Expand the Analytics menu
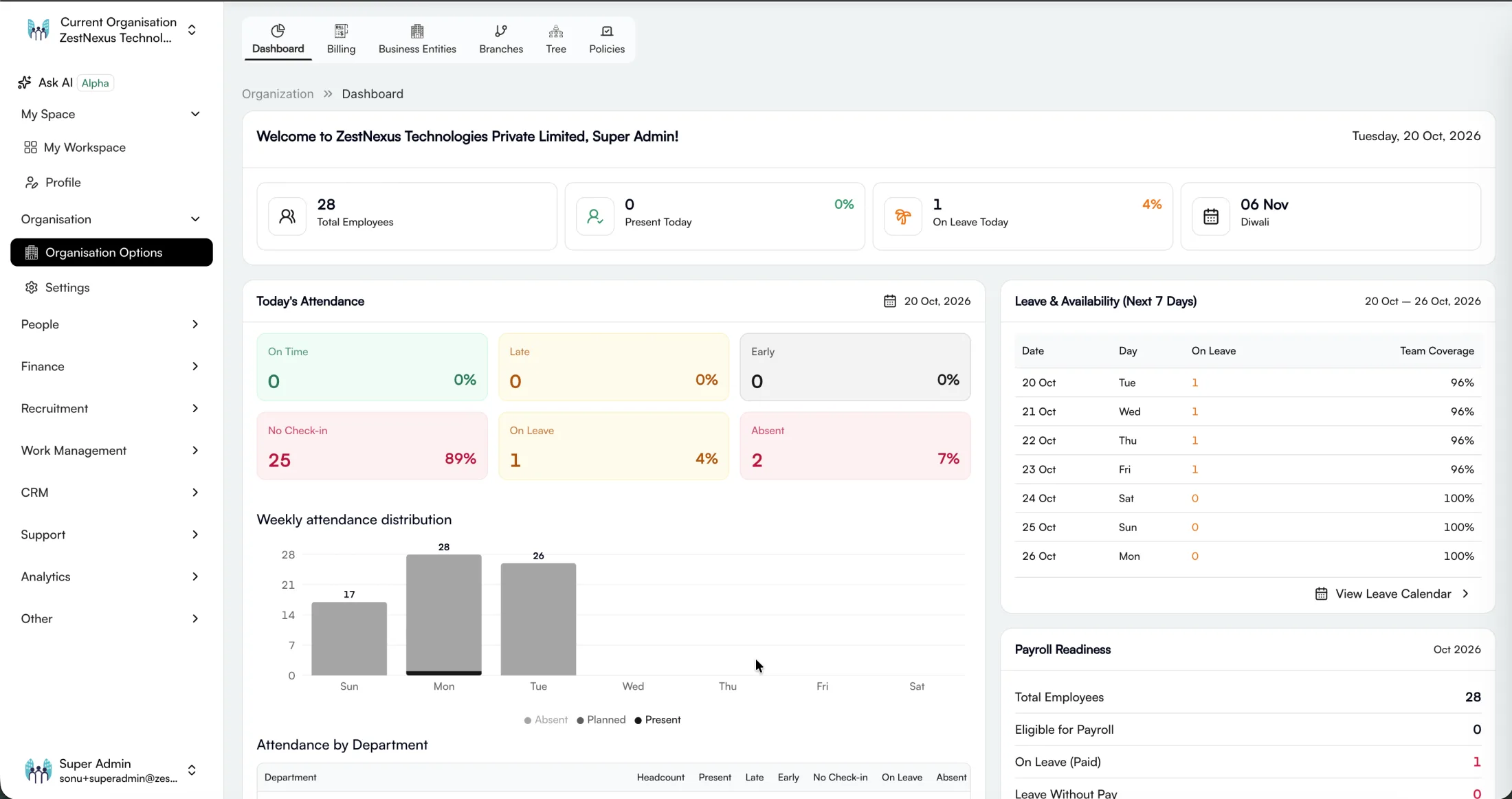Screen dimensions: 1512x799 [x=111, y=576]
